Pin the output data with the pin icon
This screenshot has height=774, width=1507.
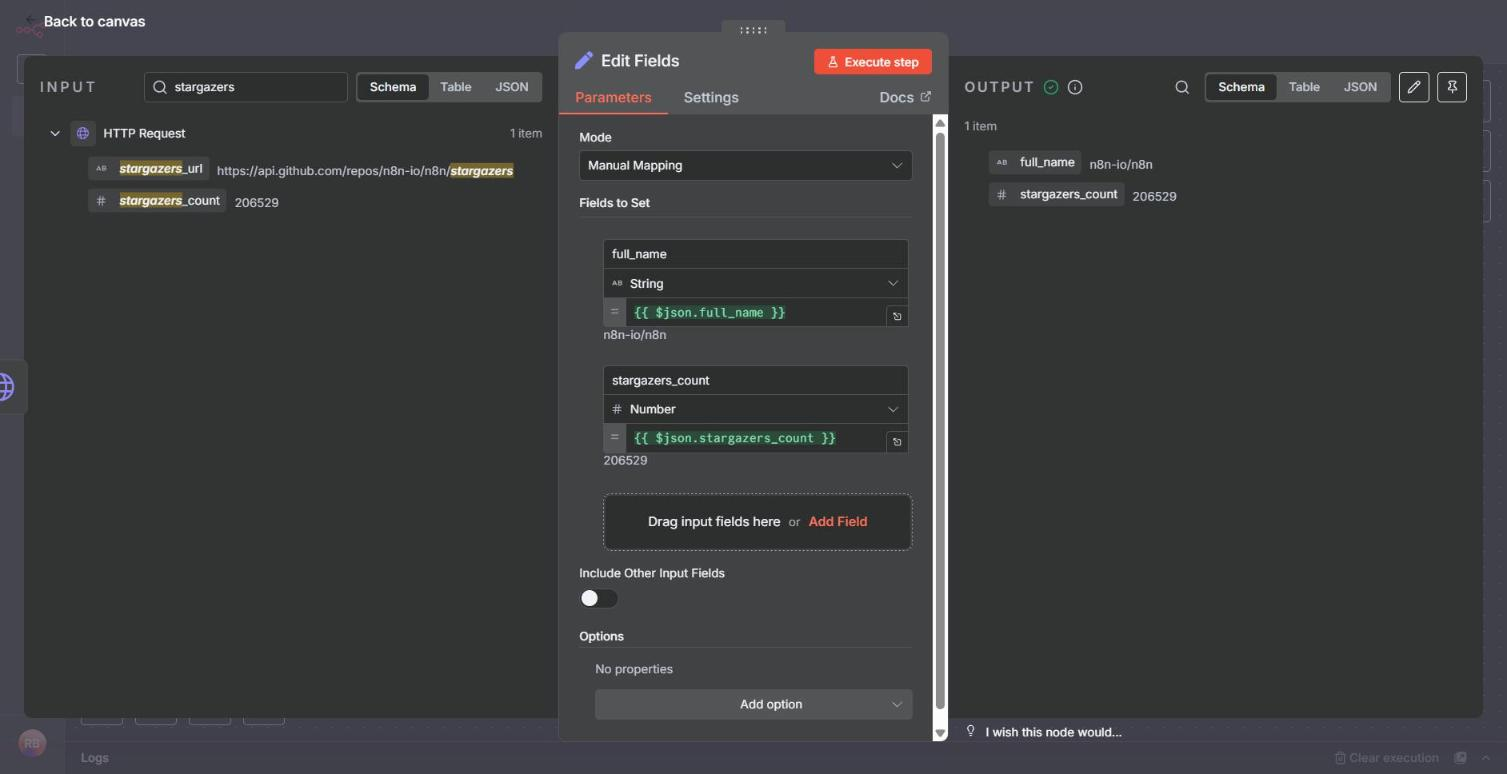pyautogui.click(x=1452, y=87)
